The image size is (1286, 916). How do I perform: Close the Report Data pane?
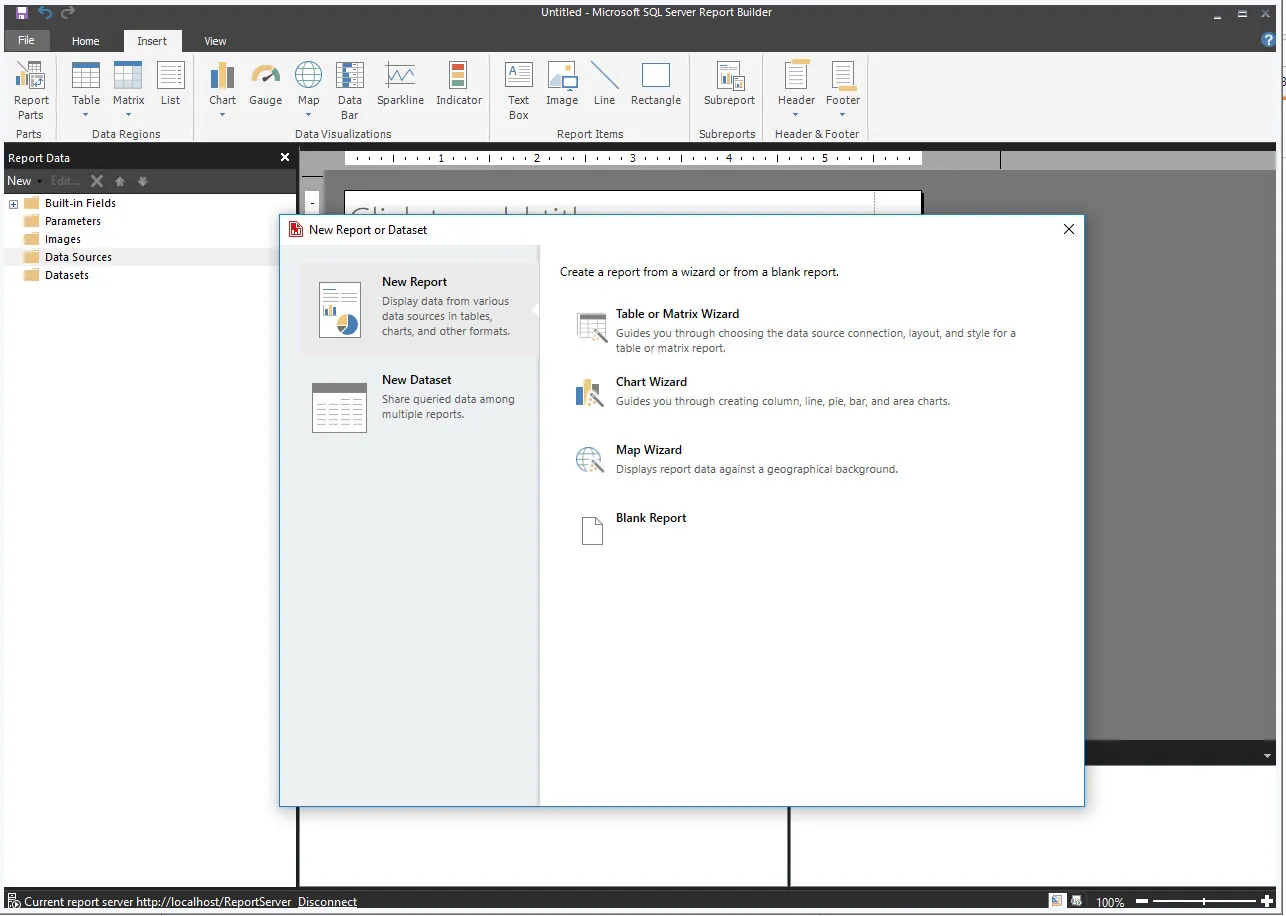click(285, 157)
